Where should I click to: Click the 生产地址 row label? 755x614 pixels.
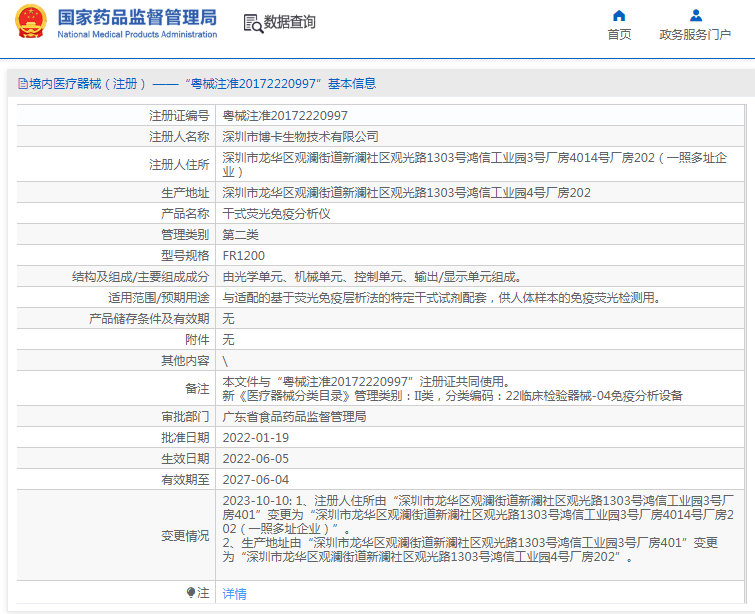(x=185, y=193)
